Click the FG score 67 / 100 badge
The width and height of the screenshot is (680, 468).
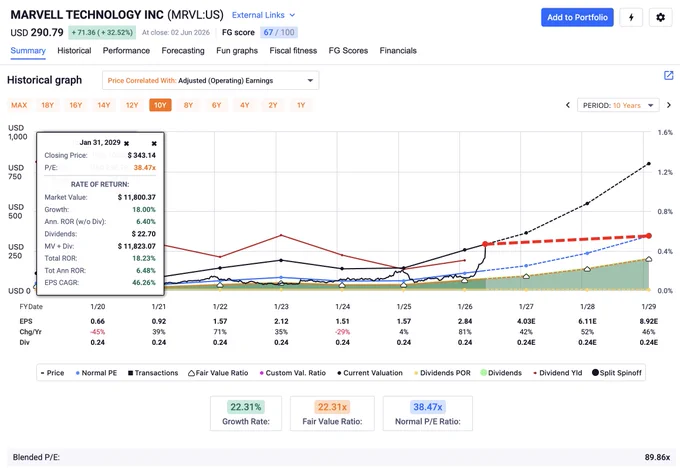pyautogui.click(x=279, y=33)
